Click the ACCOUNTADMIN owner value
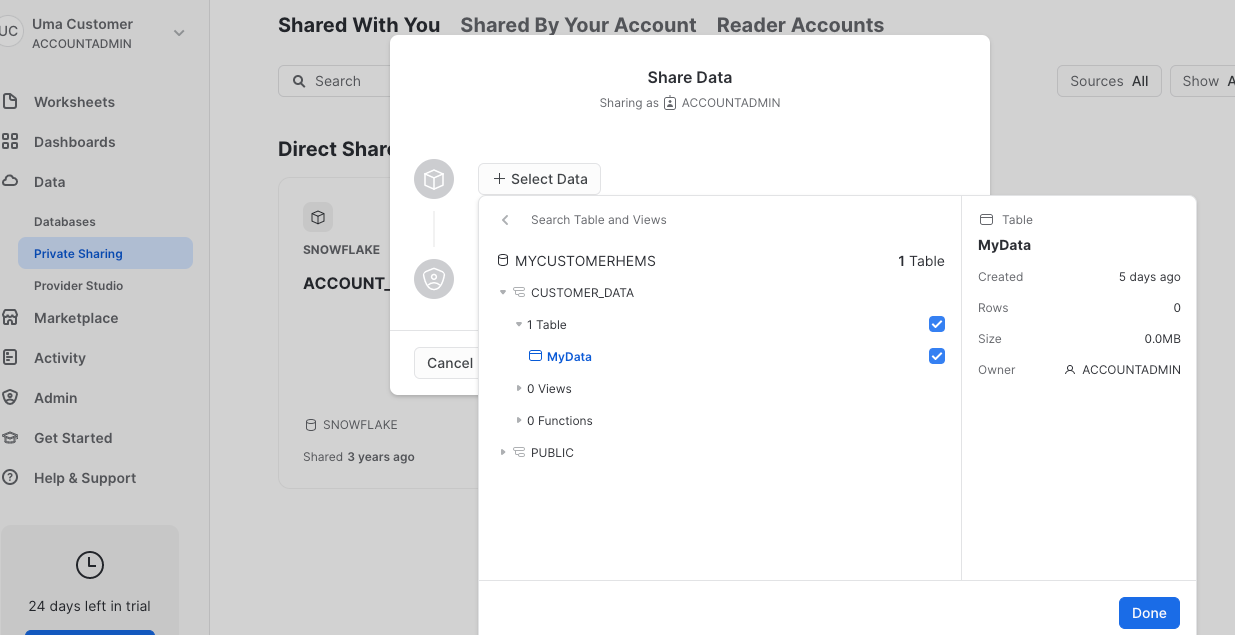 [x=1131, y=370]
